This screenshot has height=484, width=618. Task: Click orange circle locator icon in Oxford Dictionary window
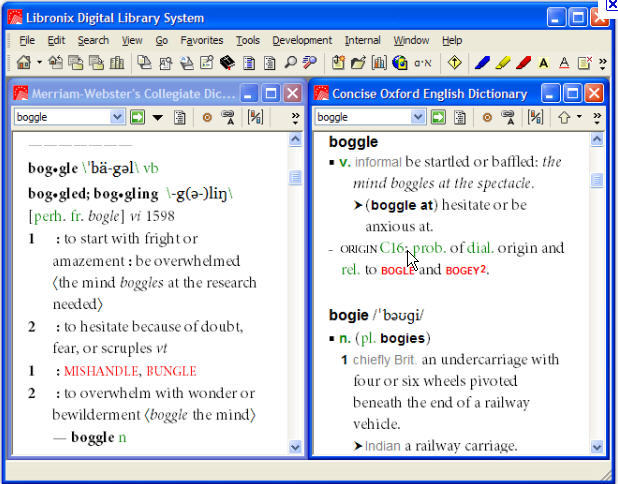(487, 117)
